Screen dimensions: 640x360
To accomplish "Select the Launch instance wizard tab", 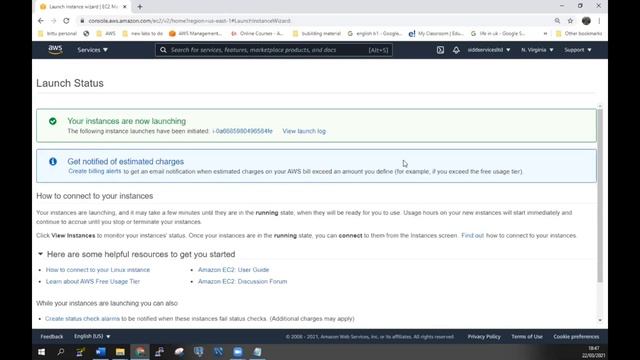I will [x=83, y=7].
